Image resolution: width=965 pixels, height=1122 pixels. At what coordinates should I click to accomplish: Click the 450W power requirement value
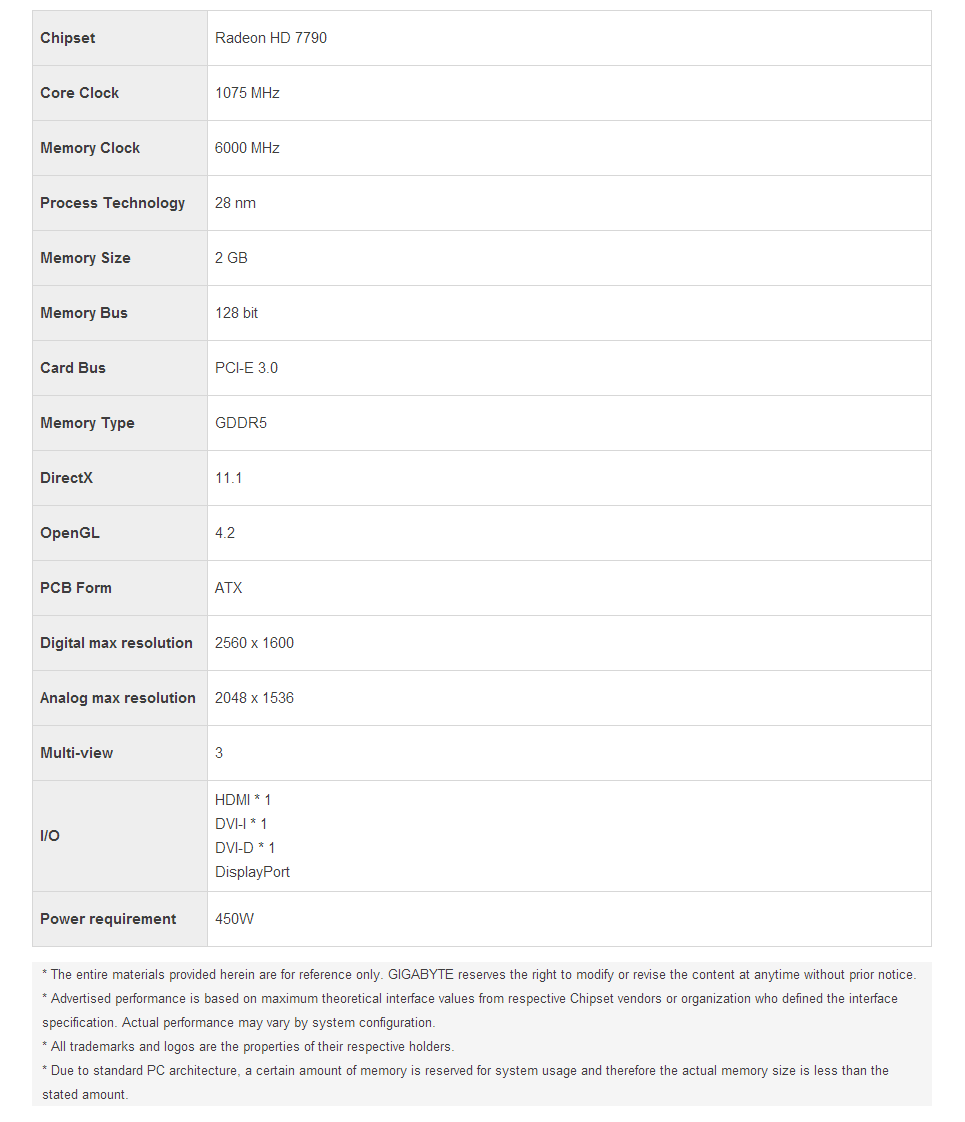click(x=234, y=919)
